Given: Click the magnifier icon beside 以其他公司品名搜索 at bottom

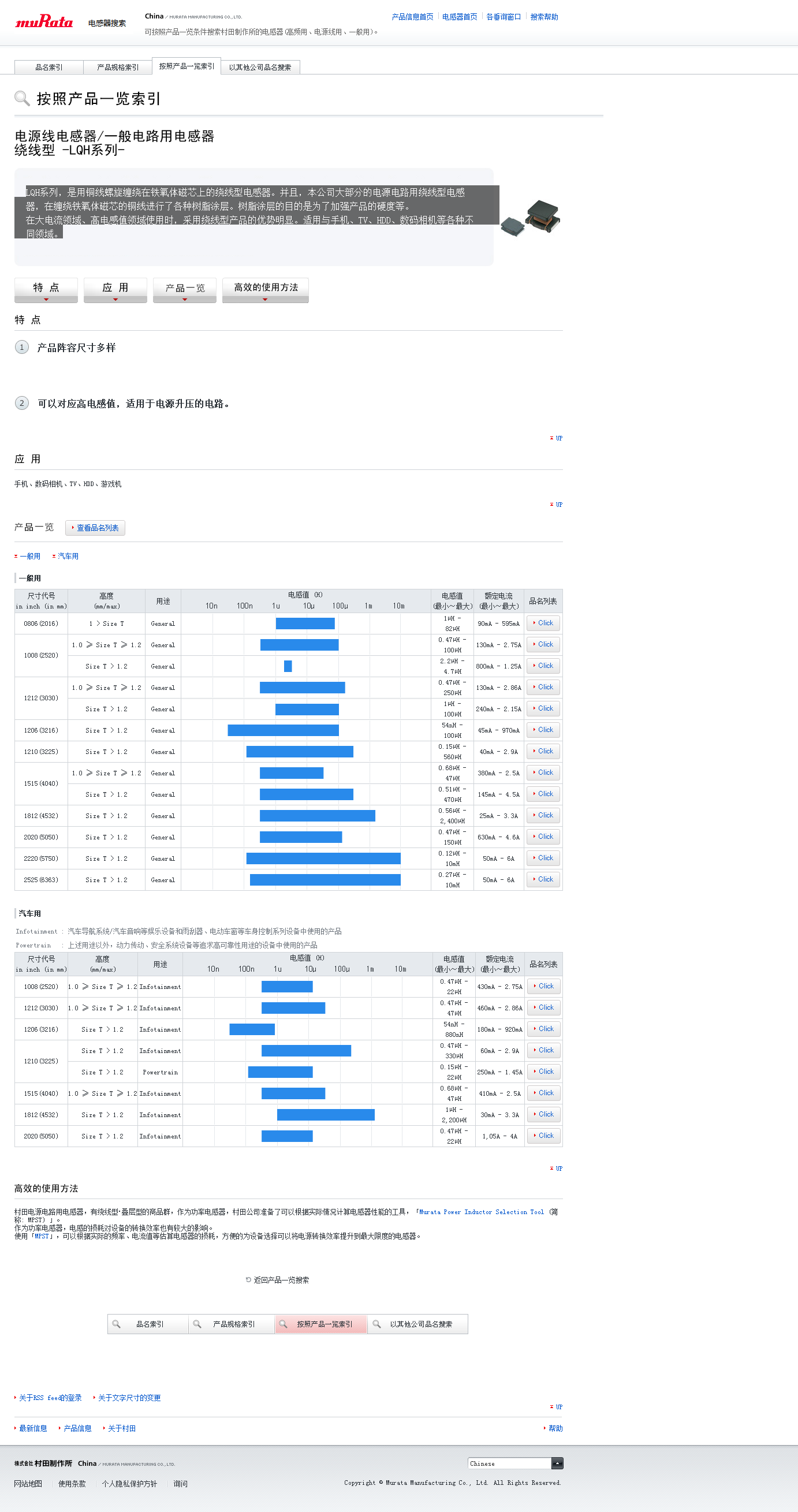Looking at the screenshot, I should [377, 1324].
